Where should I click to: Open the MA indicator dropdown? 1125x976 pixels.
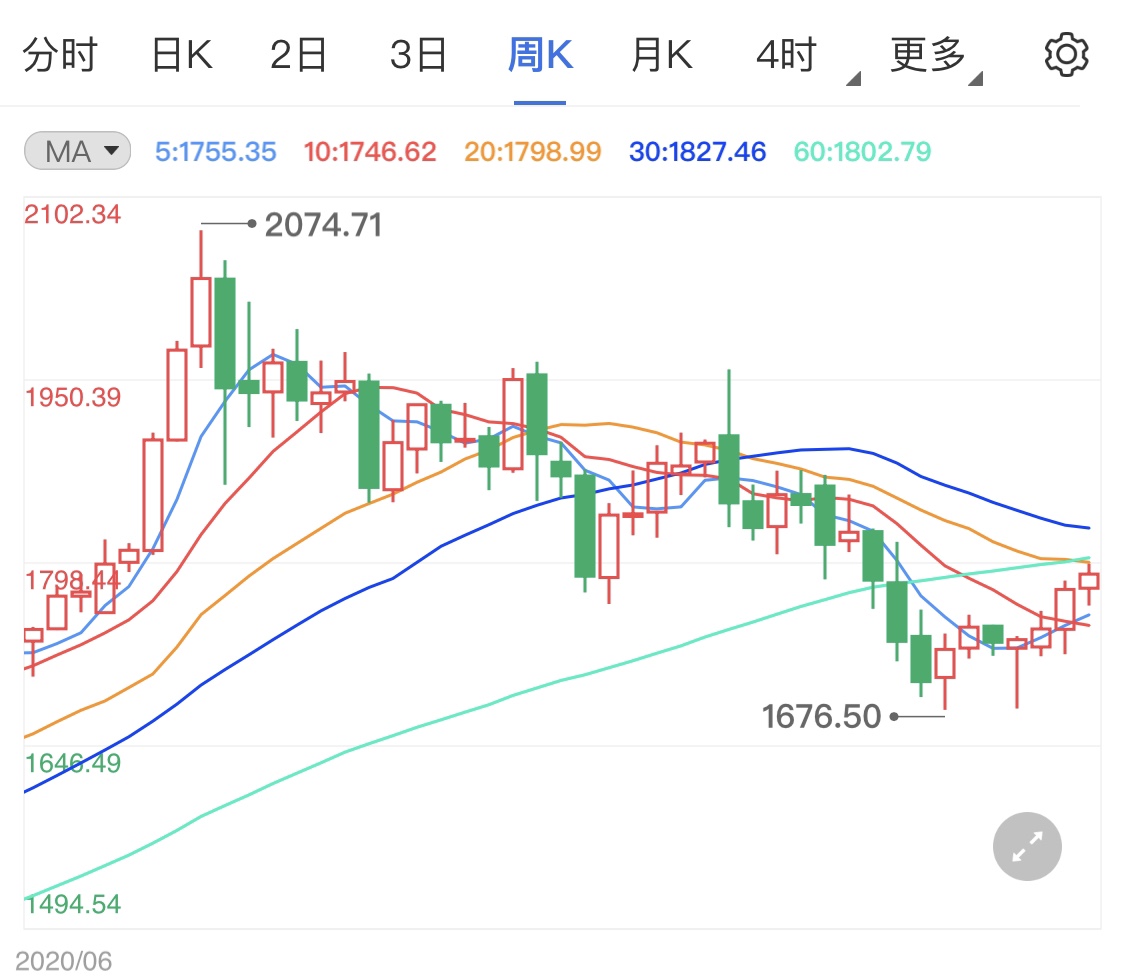click(77, 151)
